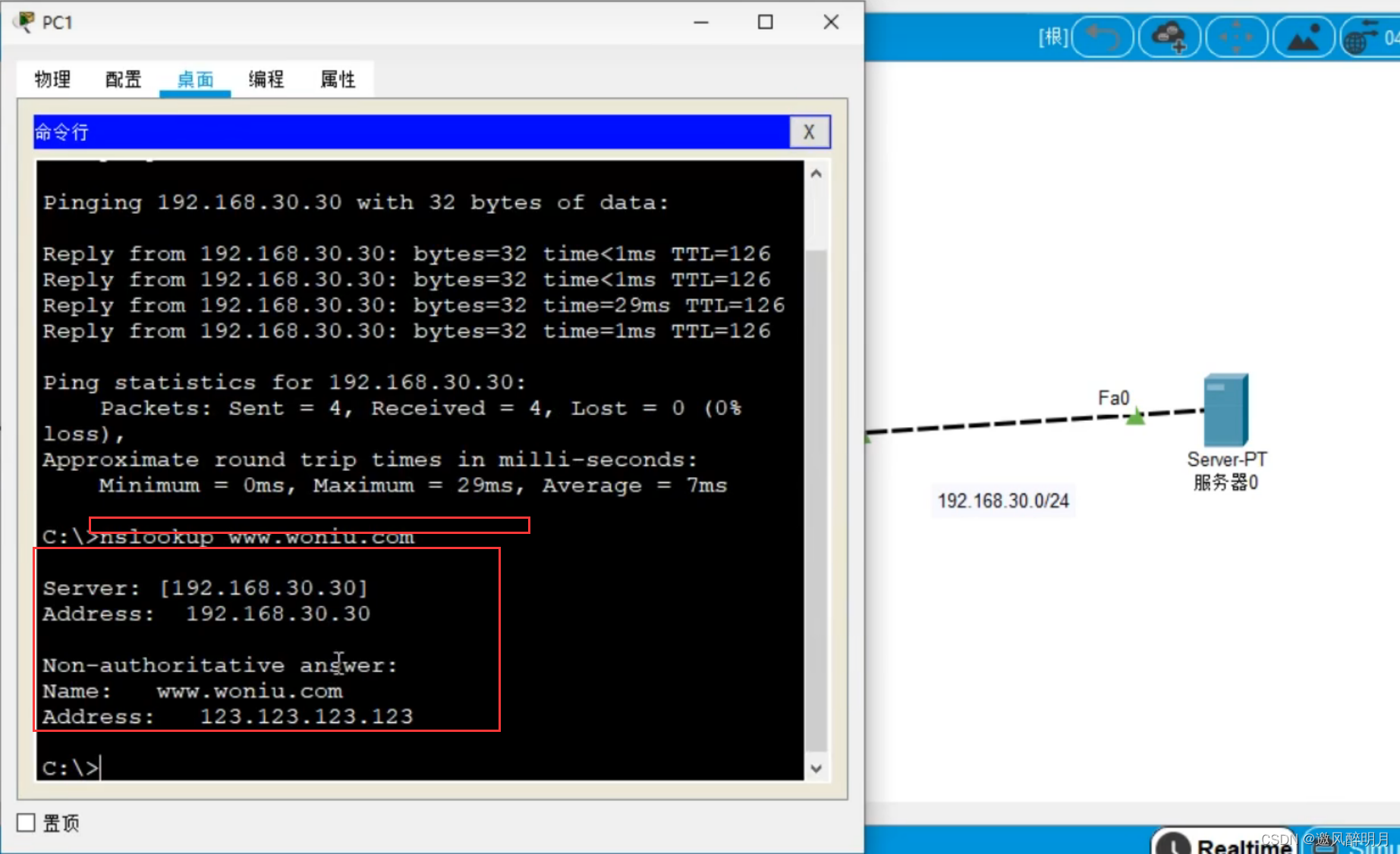Close the 命令行 command prompt panel
The image size is (1400, 854).
click(x=810, y=132)
